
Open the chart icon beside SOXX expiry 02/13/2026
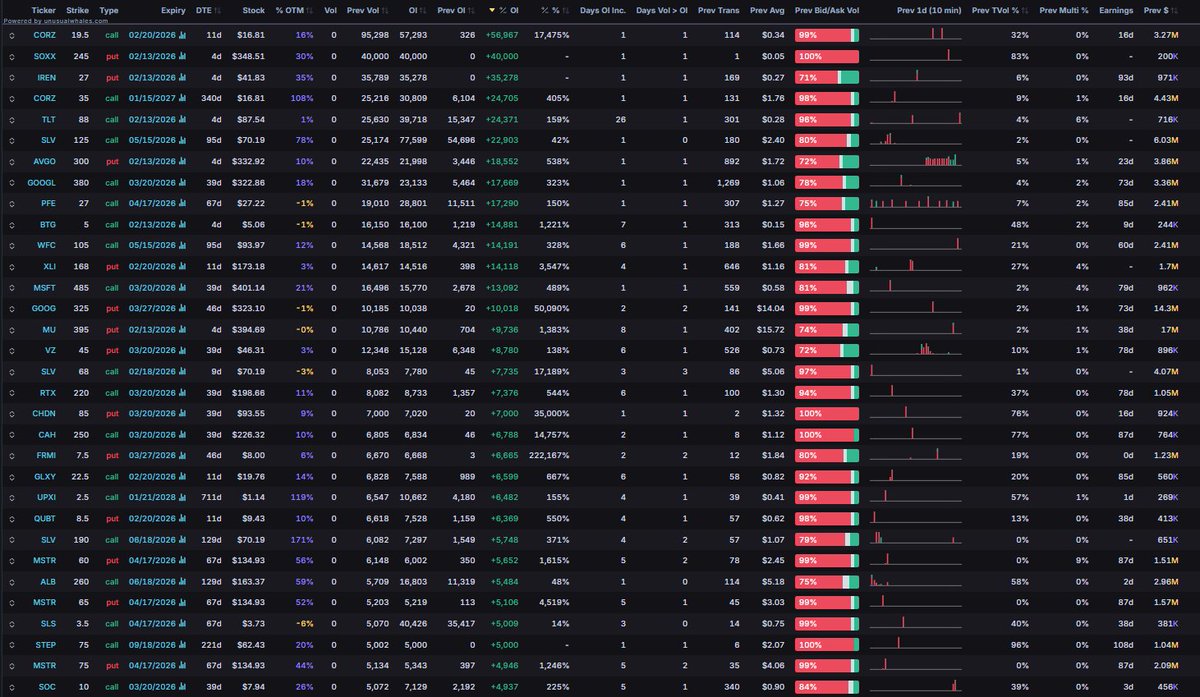tap(183, 56)
